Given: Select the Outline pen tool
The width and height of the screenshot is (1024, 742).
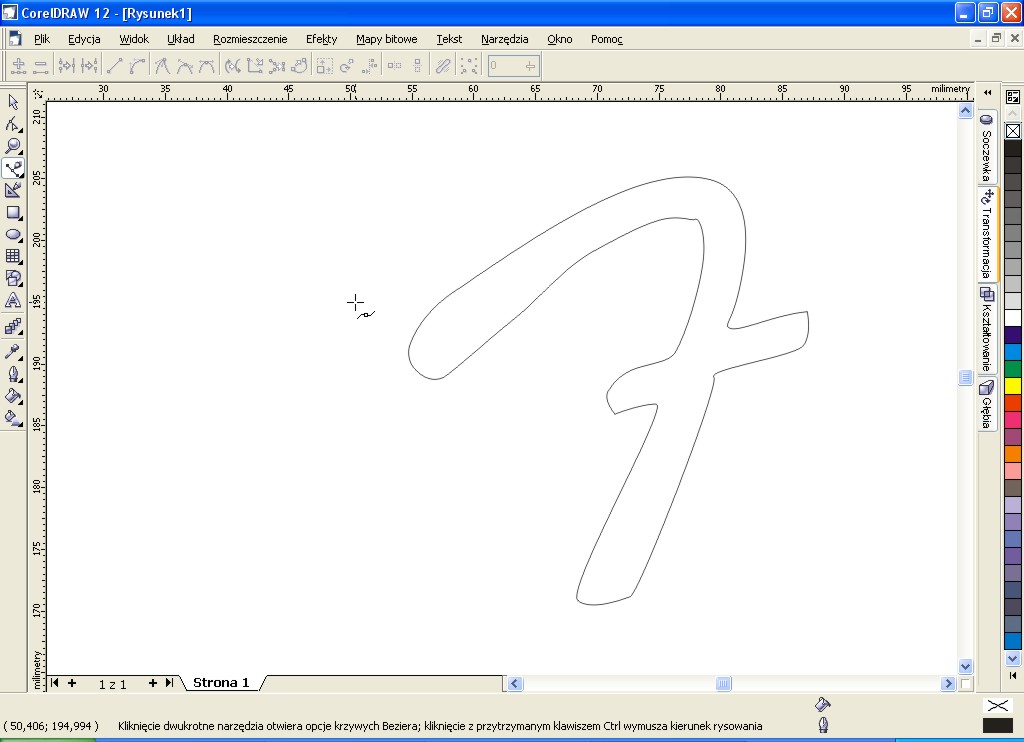Looking at the screenshot, I should [x=13, y=374].
